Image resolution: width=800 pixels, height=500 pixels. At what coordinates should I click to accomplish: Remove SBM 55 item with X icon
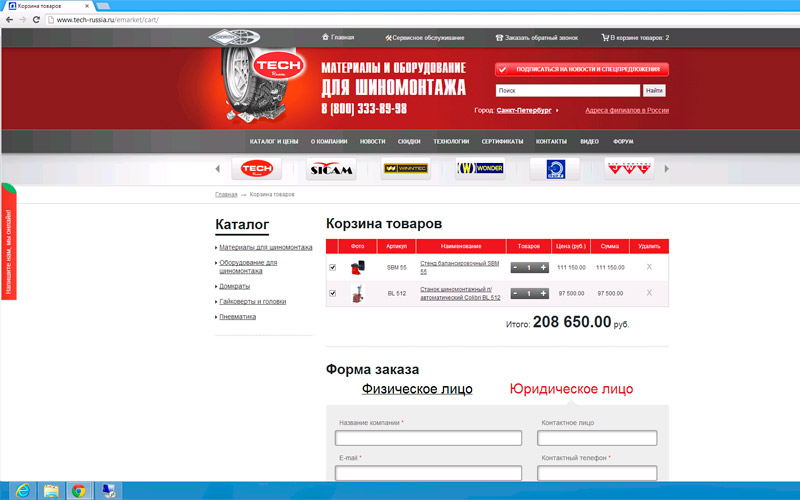pos(649,267)
